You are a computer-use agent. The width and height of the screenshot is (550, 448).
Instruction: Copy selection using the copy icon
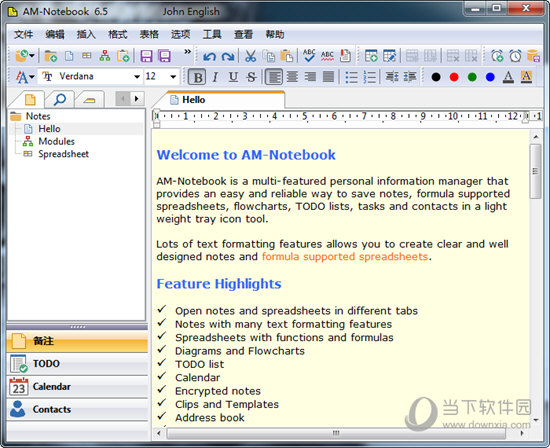pyautogui.click(x=269, y=56)
